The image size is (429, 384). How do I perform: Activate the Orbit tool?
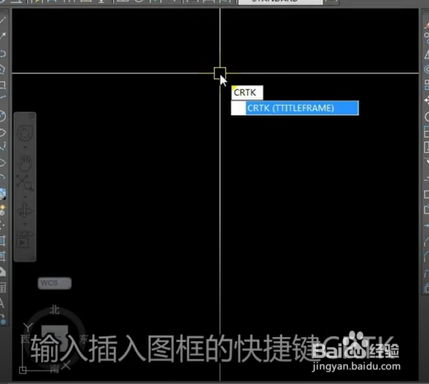tap(25, 211)
